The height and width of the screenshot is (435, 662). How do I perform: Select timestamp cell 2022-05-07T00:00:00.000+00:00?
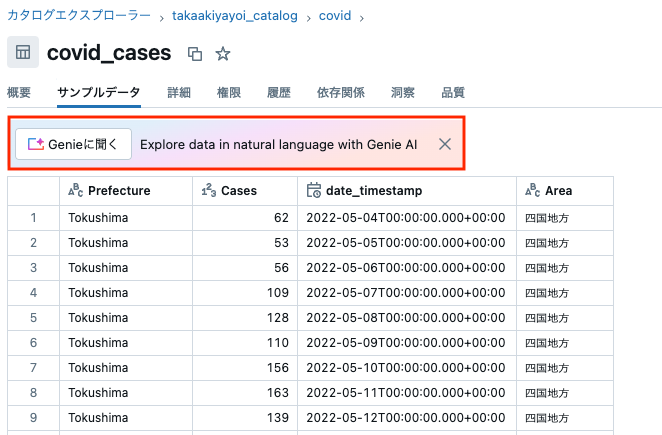click(407, 293)
